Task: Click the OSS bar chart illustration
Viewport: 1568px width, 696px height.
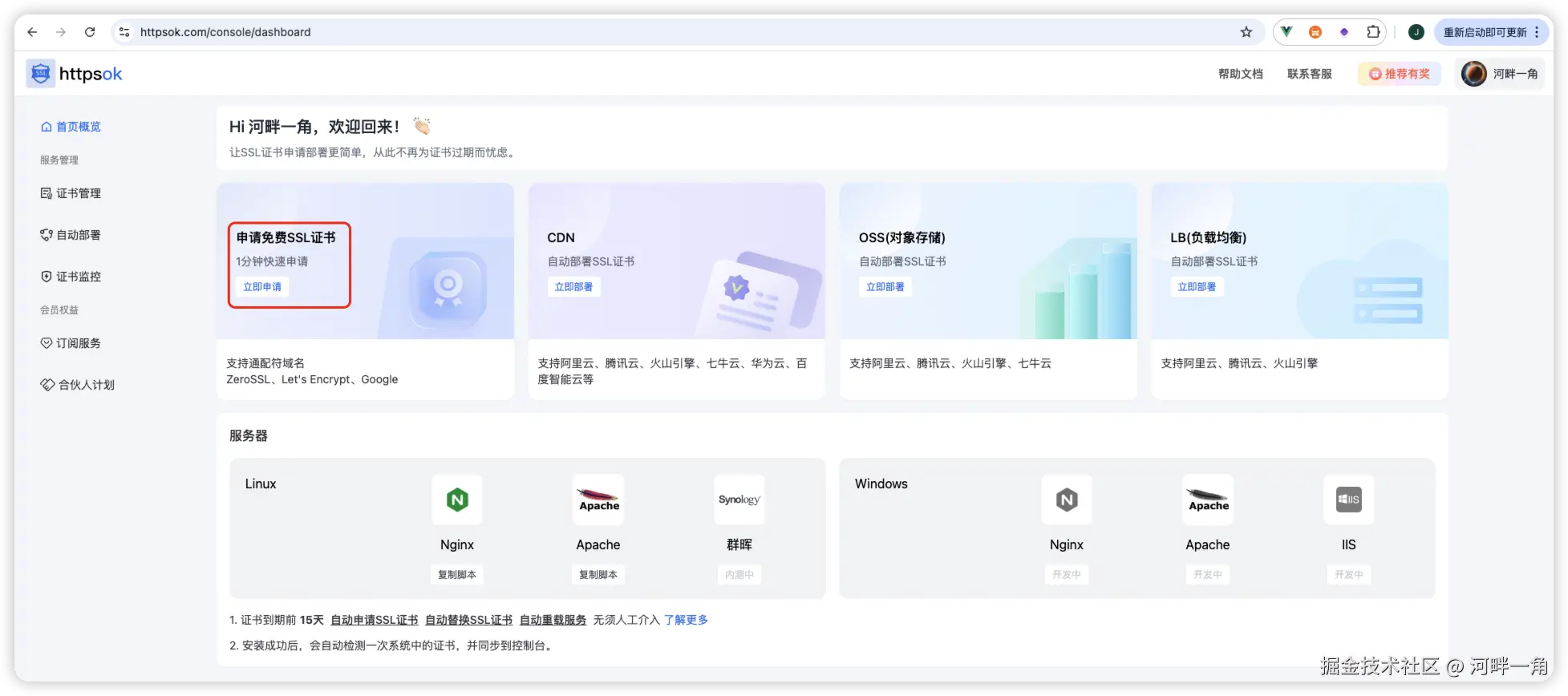Action: point(1079,290)
